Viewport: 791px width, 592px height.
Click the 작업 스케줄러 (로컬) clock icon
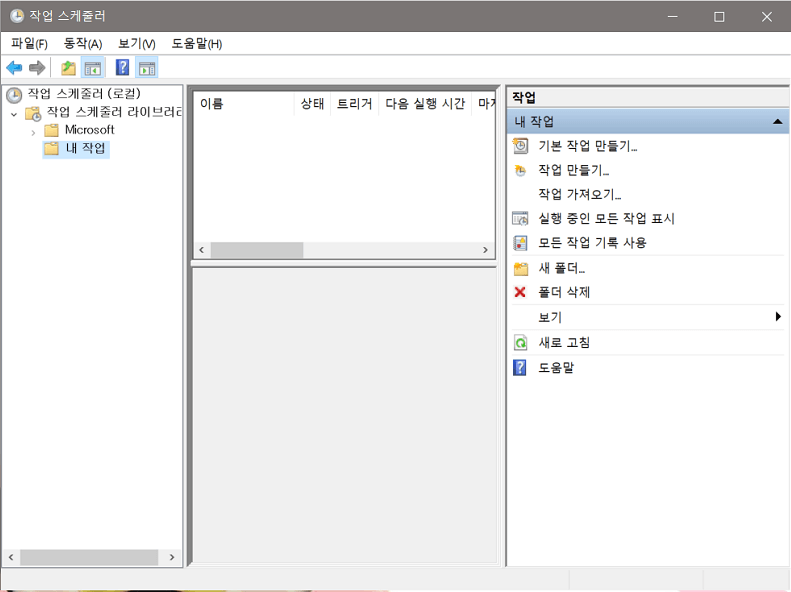point(14,95)
